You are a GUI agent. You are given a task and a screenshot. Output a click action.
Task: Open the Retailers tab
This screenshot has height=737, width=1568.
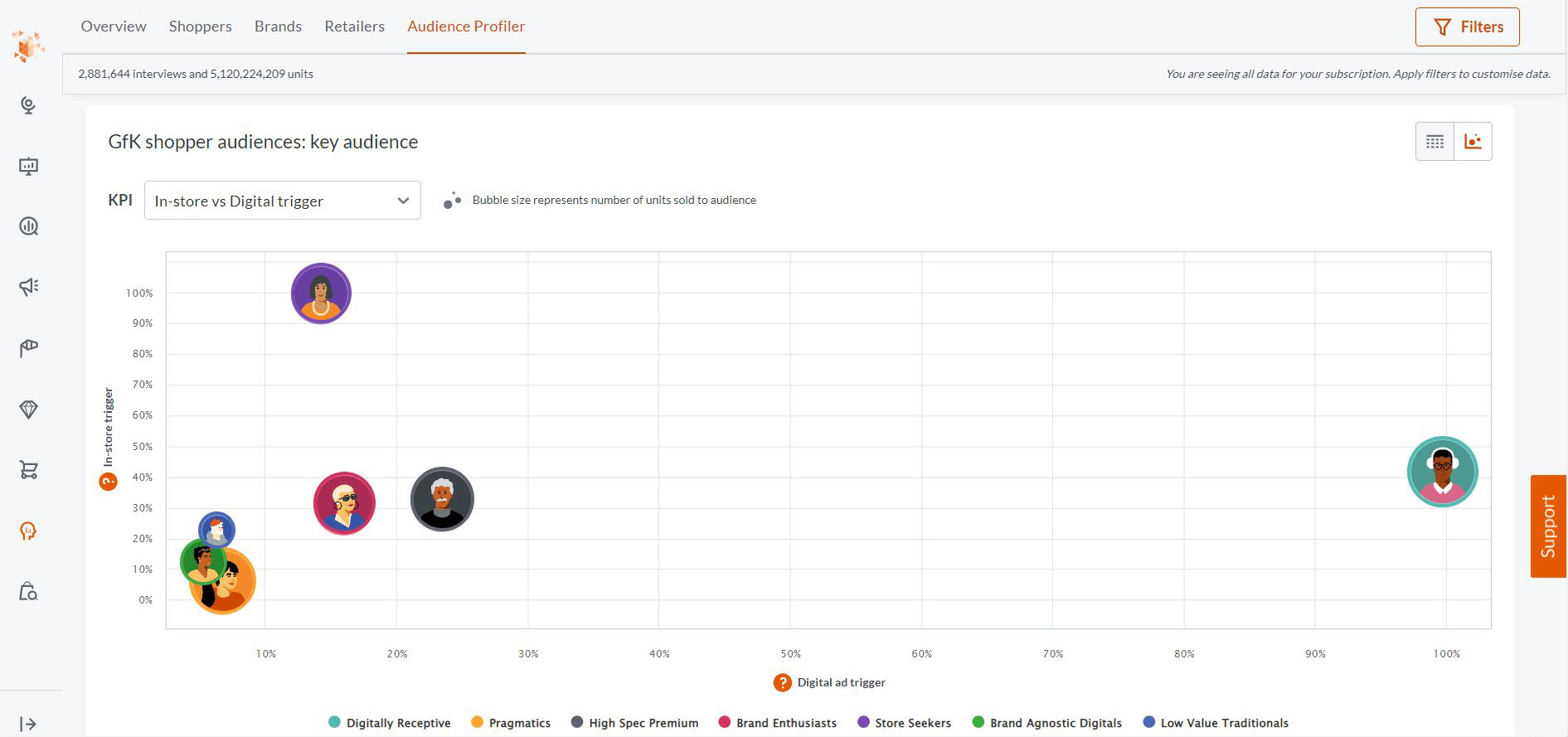(354, 27)
